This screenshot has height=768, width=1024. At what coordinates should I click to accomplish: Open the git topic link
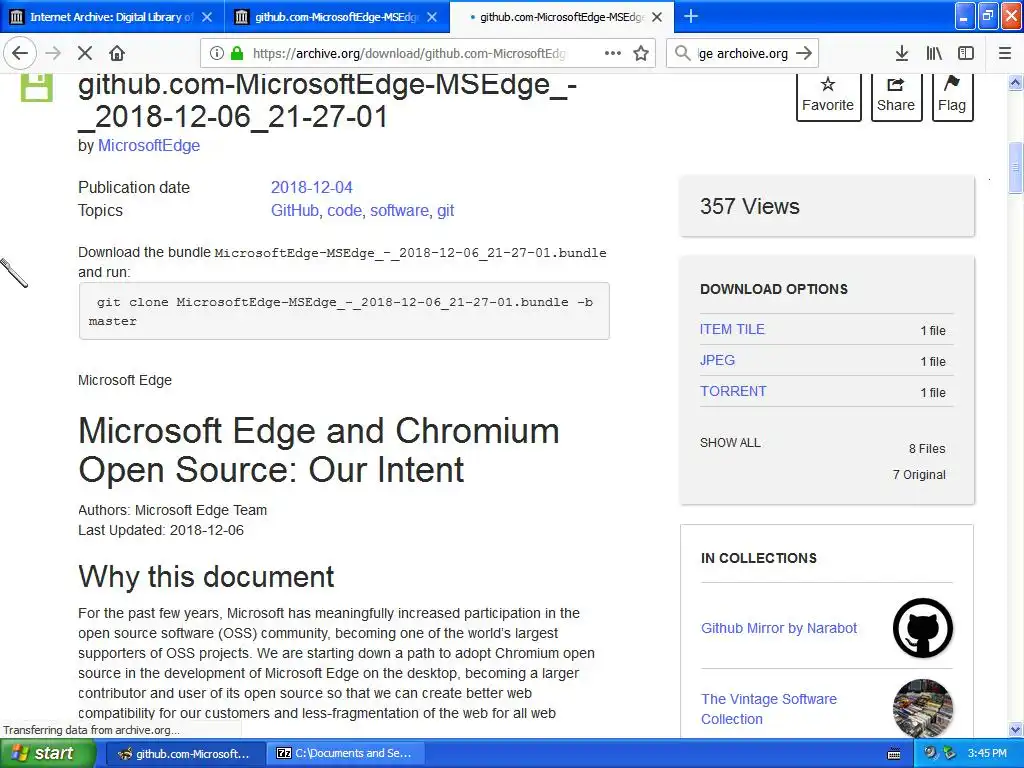pyautogui.click(x=445, y=211)
